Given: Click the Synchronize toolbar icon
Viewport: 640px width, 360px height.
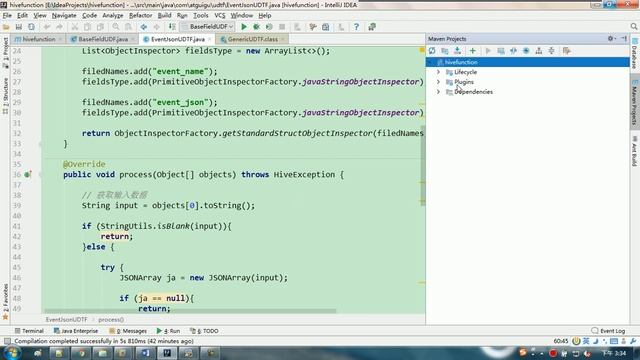Looking at the screenshot, I should pyautogui.click(x=31, y=27).
